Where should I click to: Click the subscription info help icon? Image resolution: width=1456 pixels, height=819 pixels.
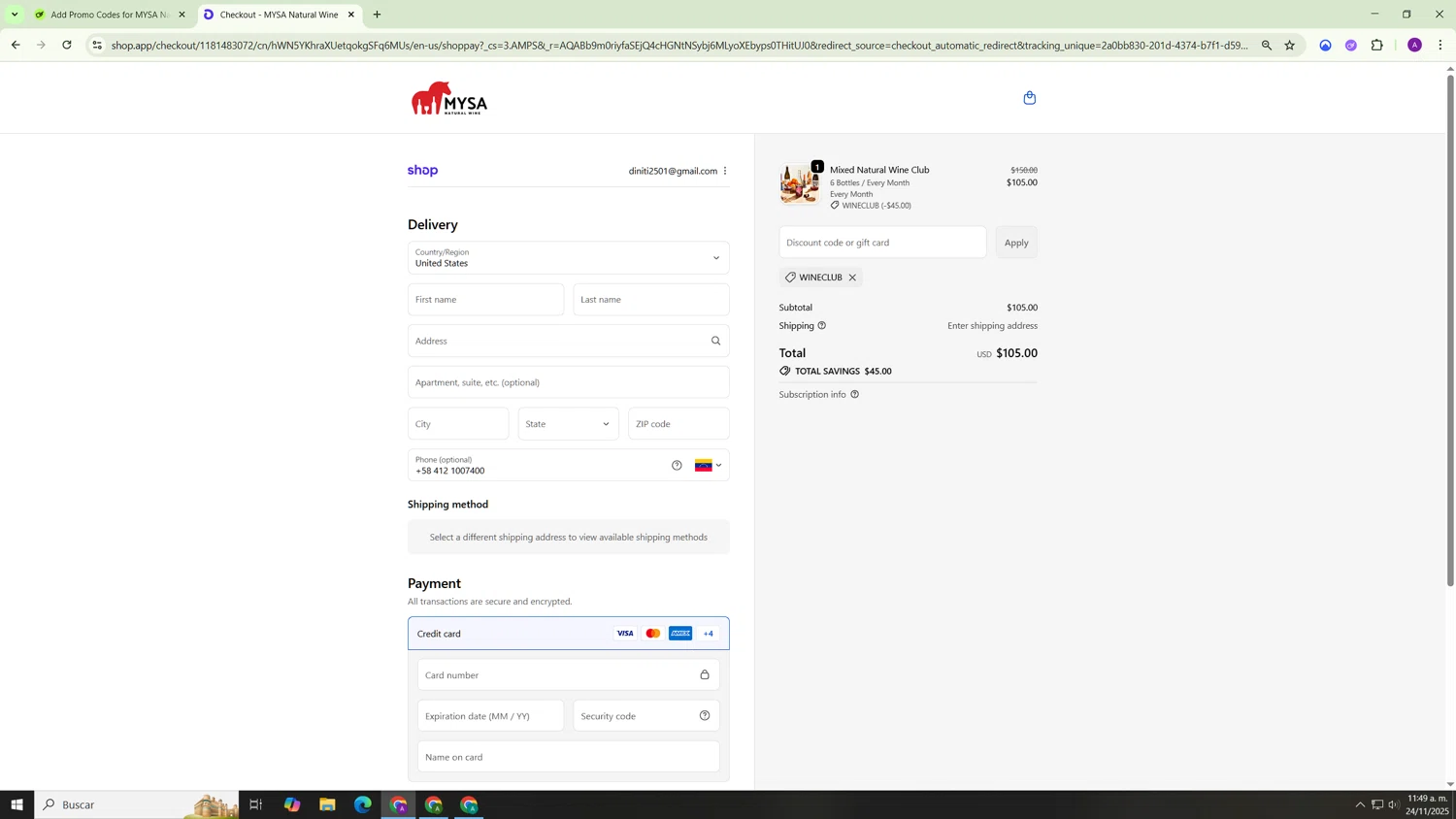(854, 395)
